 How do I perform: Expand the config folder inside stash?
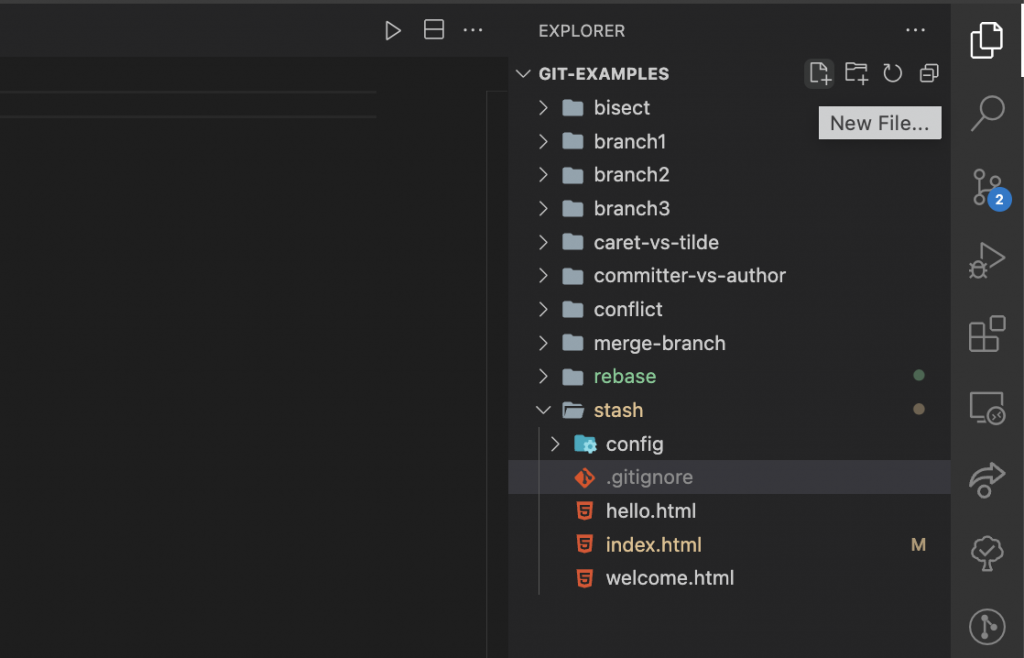[556, 444]
